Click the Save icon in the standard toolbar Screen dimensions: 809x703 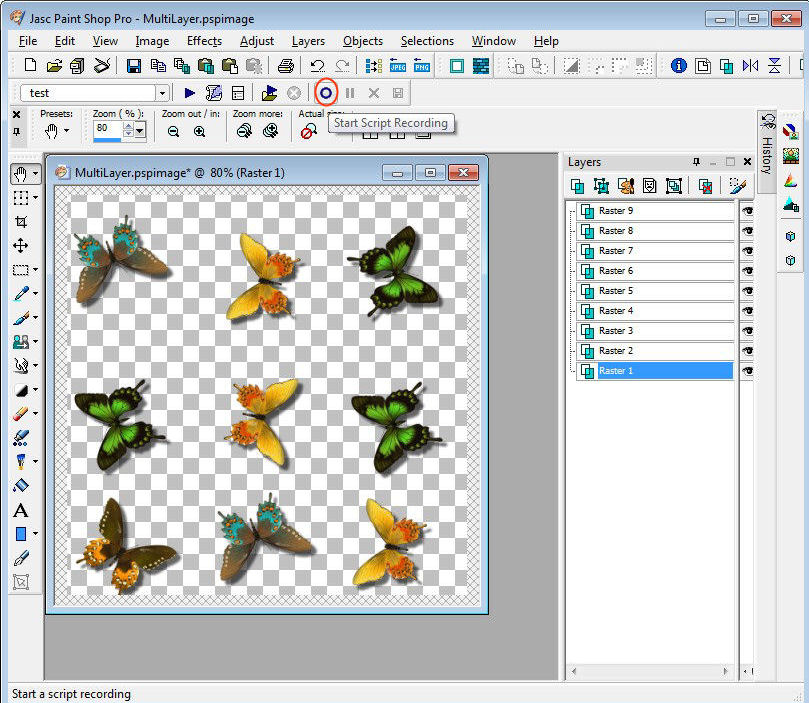pos(133,66)
